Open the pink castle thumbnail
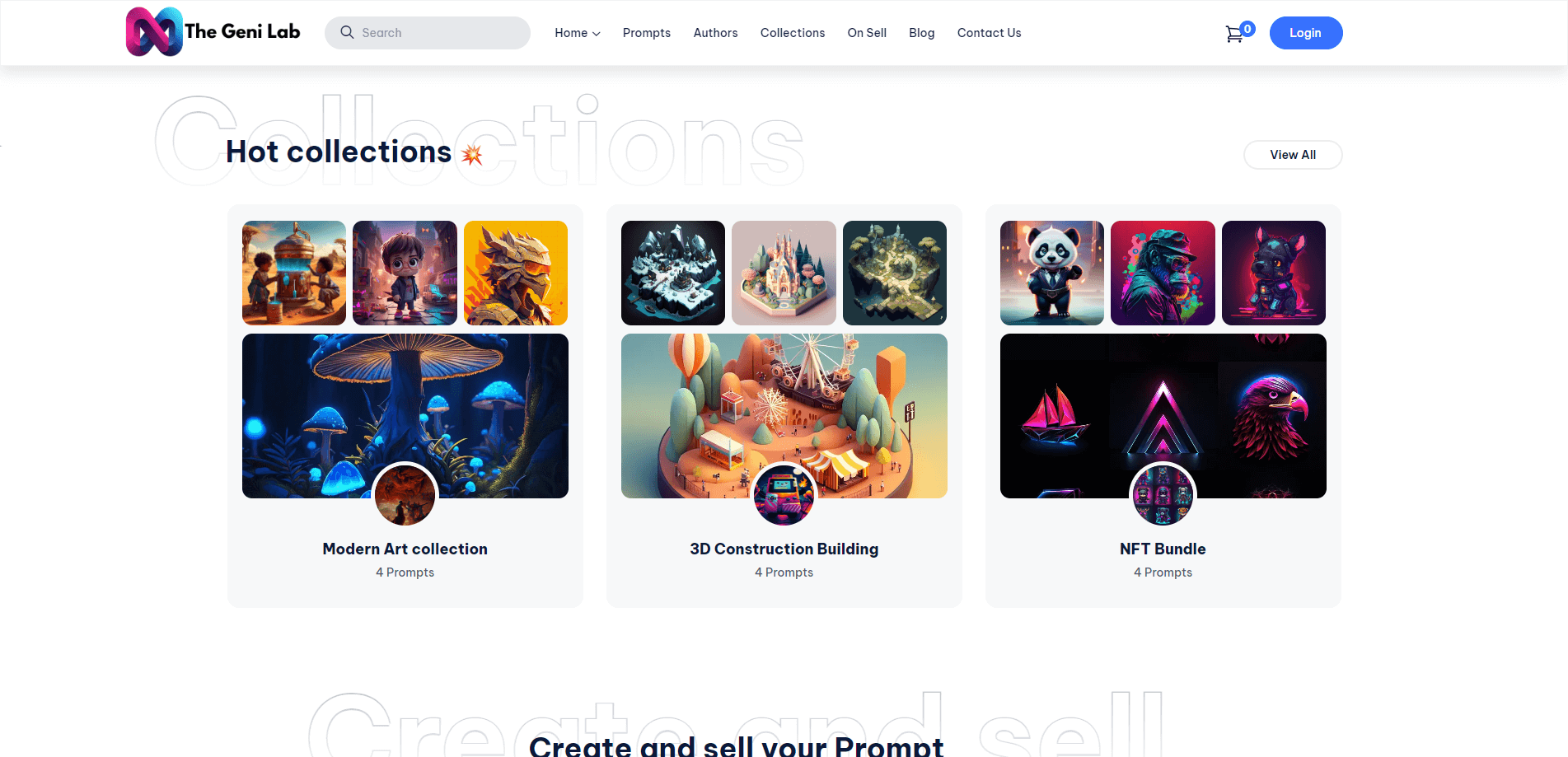Screen dimensions: 1568x757 click(x=784, y=273)
